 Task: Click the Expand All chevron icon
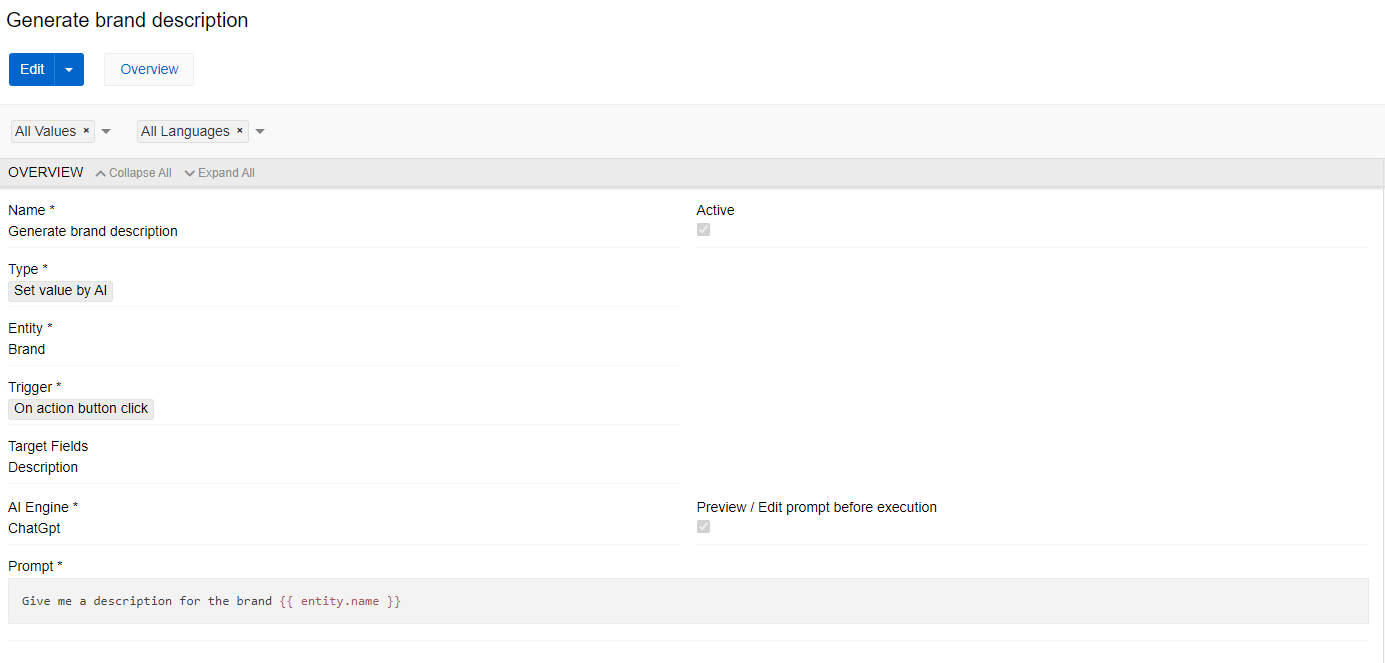point(190,173)
